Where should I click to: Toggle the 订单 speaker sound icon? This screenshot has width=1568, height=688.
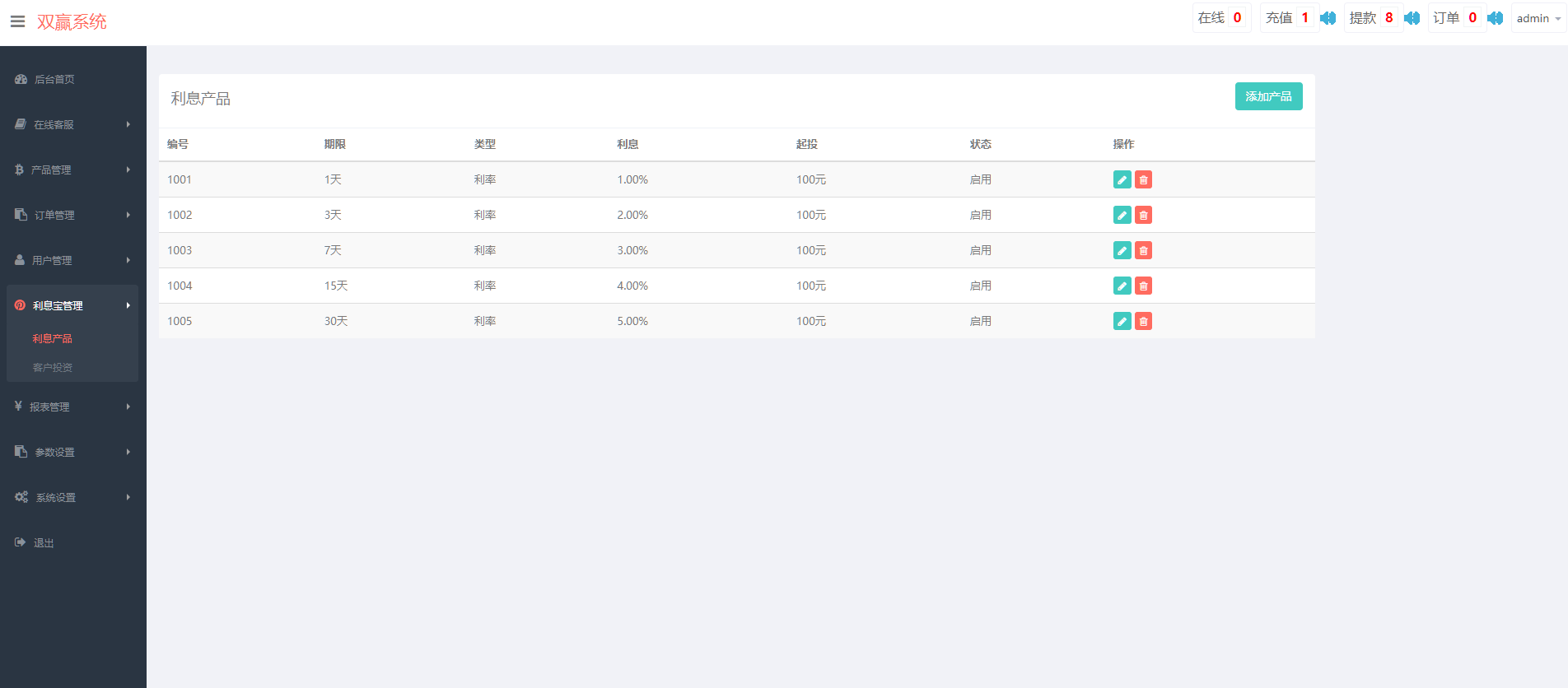click(1495, 18)
